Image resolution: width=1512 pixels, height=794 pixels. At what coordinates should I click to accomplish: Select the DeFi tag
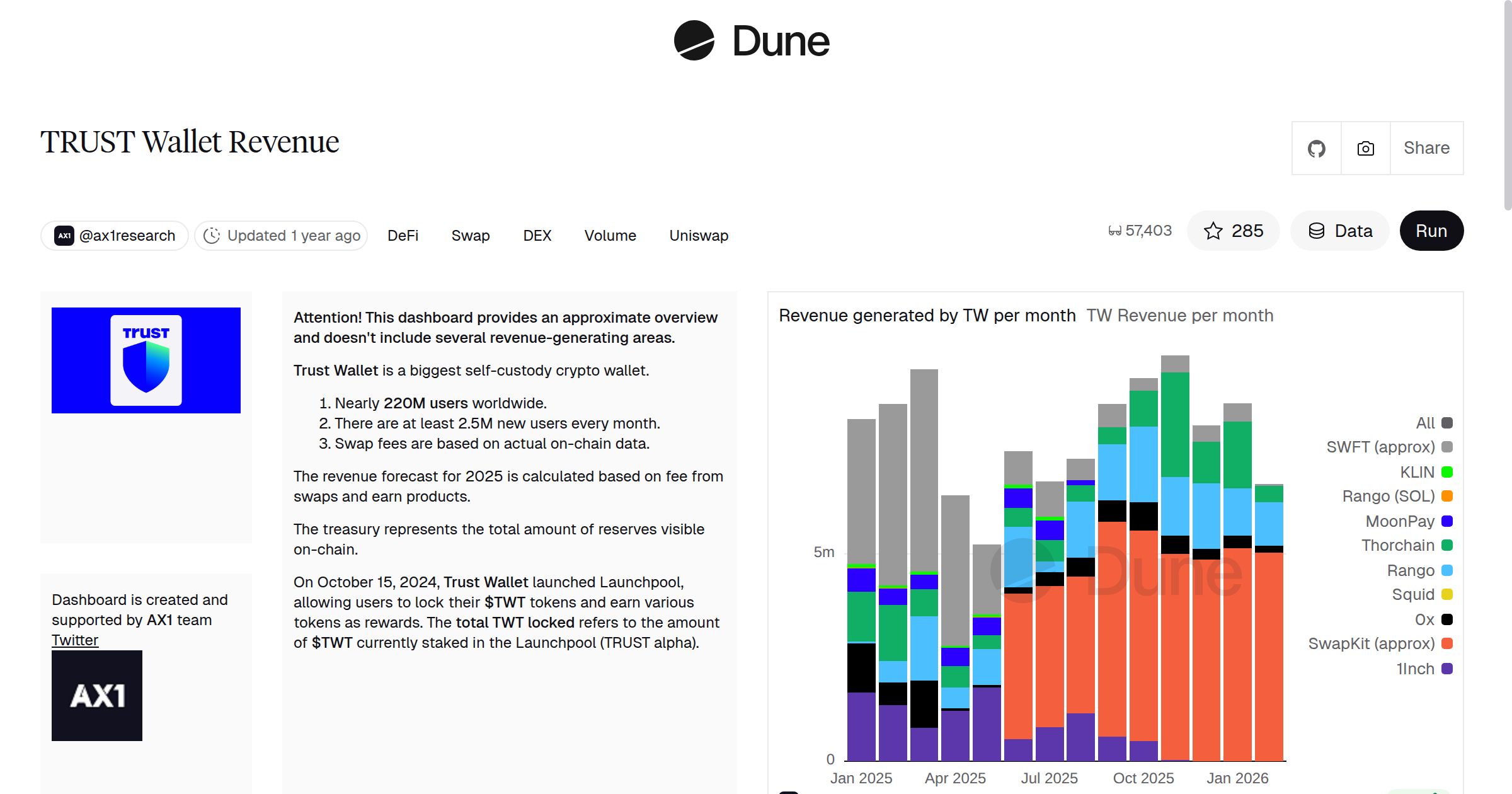pyautogui.click(x=403, y=235)
